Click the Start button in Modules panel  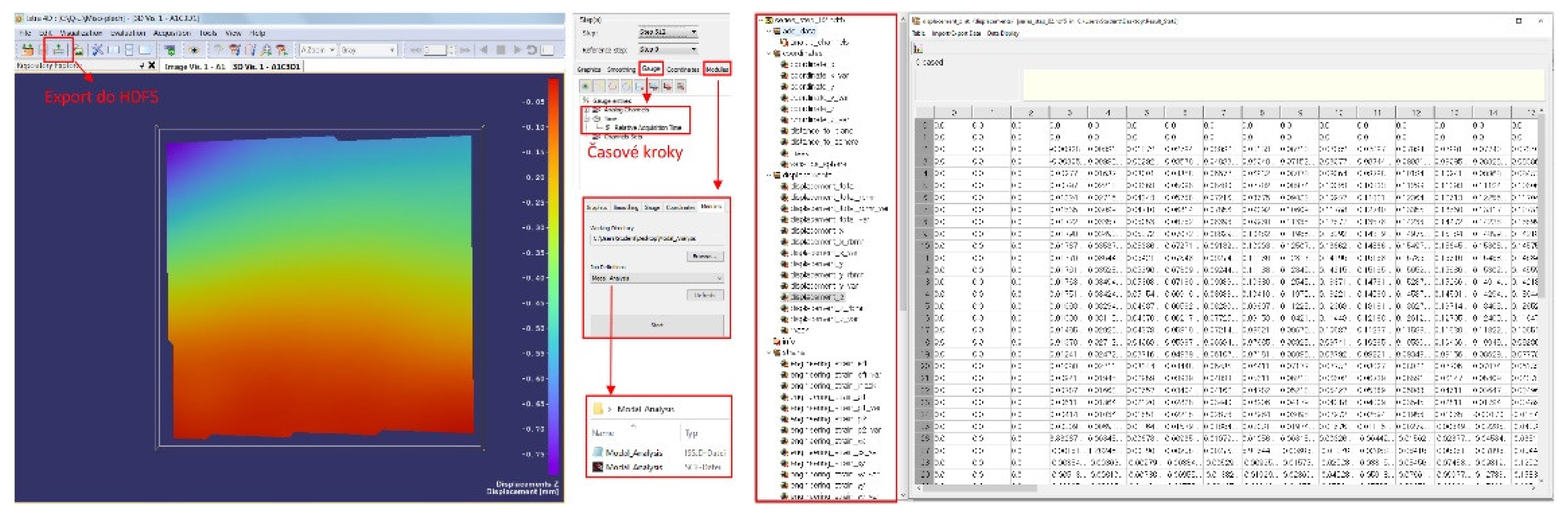(x=657, y=325)
